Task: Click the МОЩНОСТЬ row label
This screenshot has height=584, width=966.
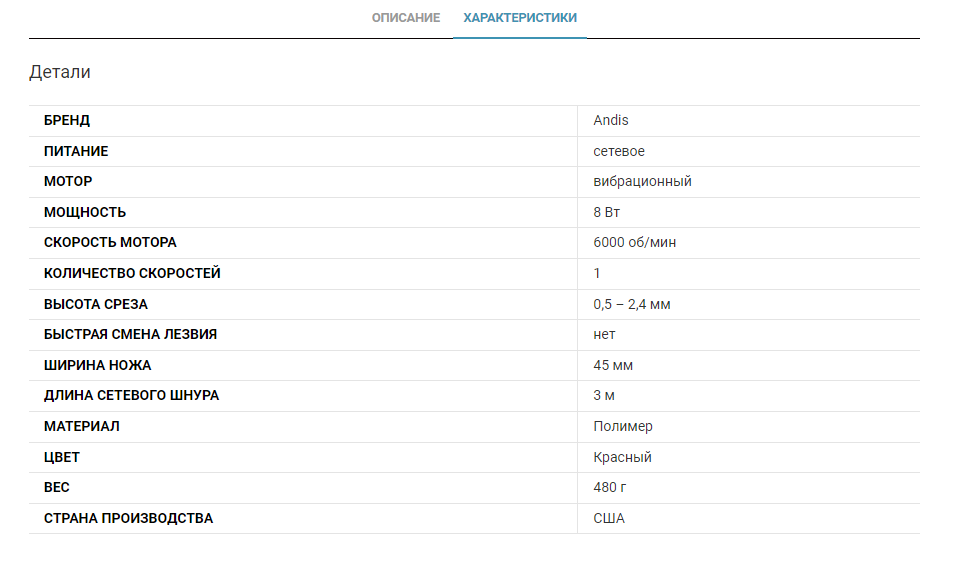Action: (85, 212)
